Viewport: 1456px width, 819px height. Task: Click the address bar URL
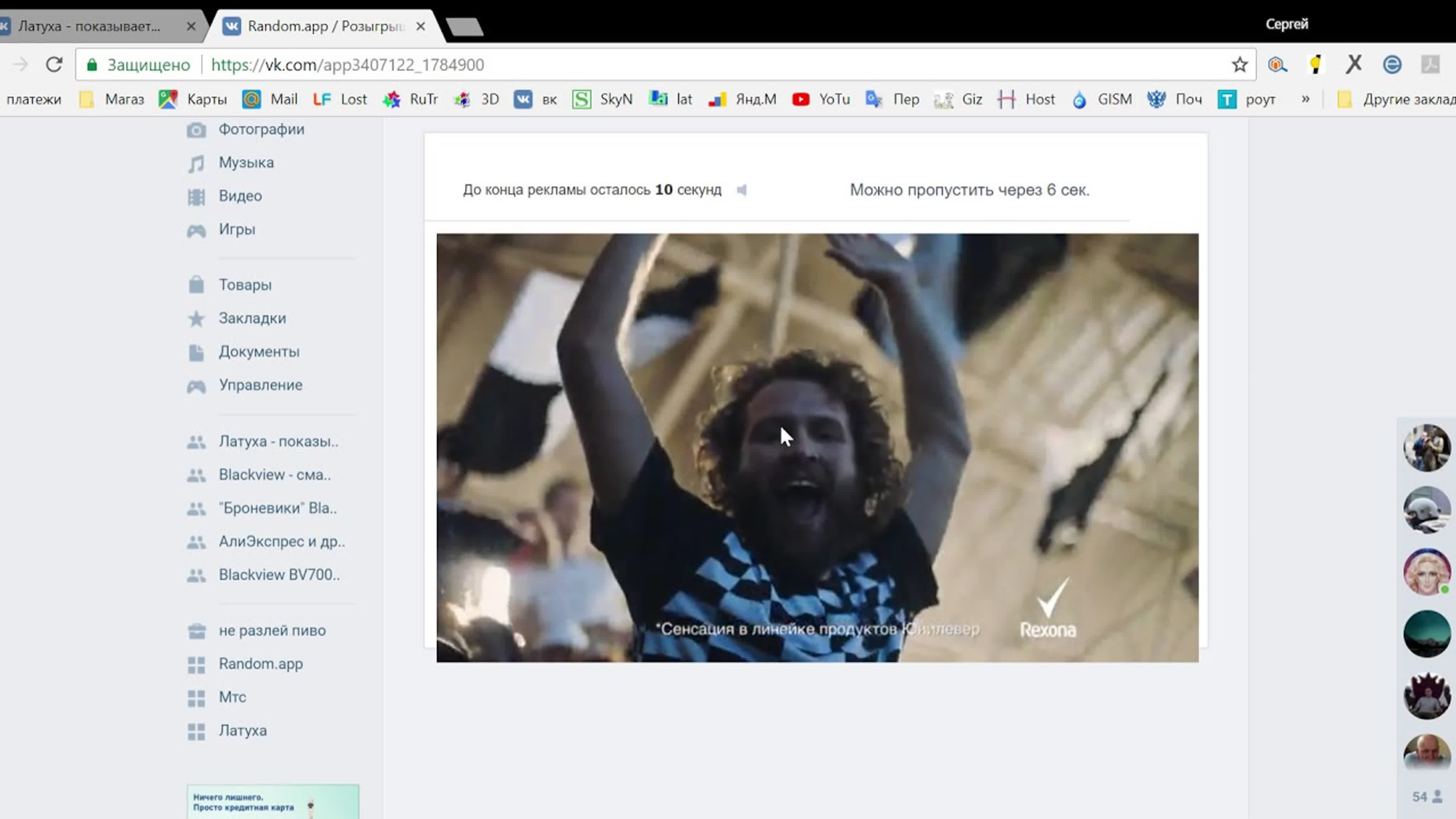347,65
